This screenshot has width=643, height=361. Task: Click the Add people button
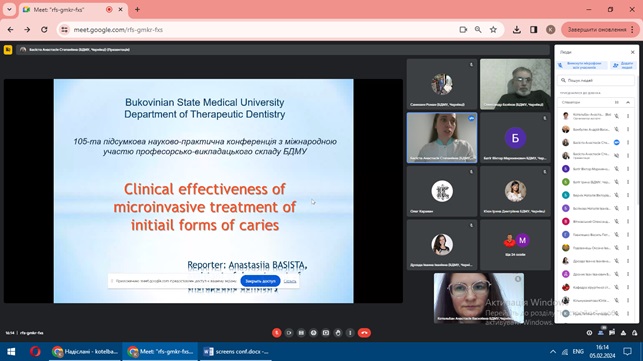pyautogui.click(x=623, y=65)
